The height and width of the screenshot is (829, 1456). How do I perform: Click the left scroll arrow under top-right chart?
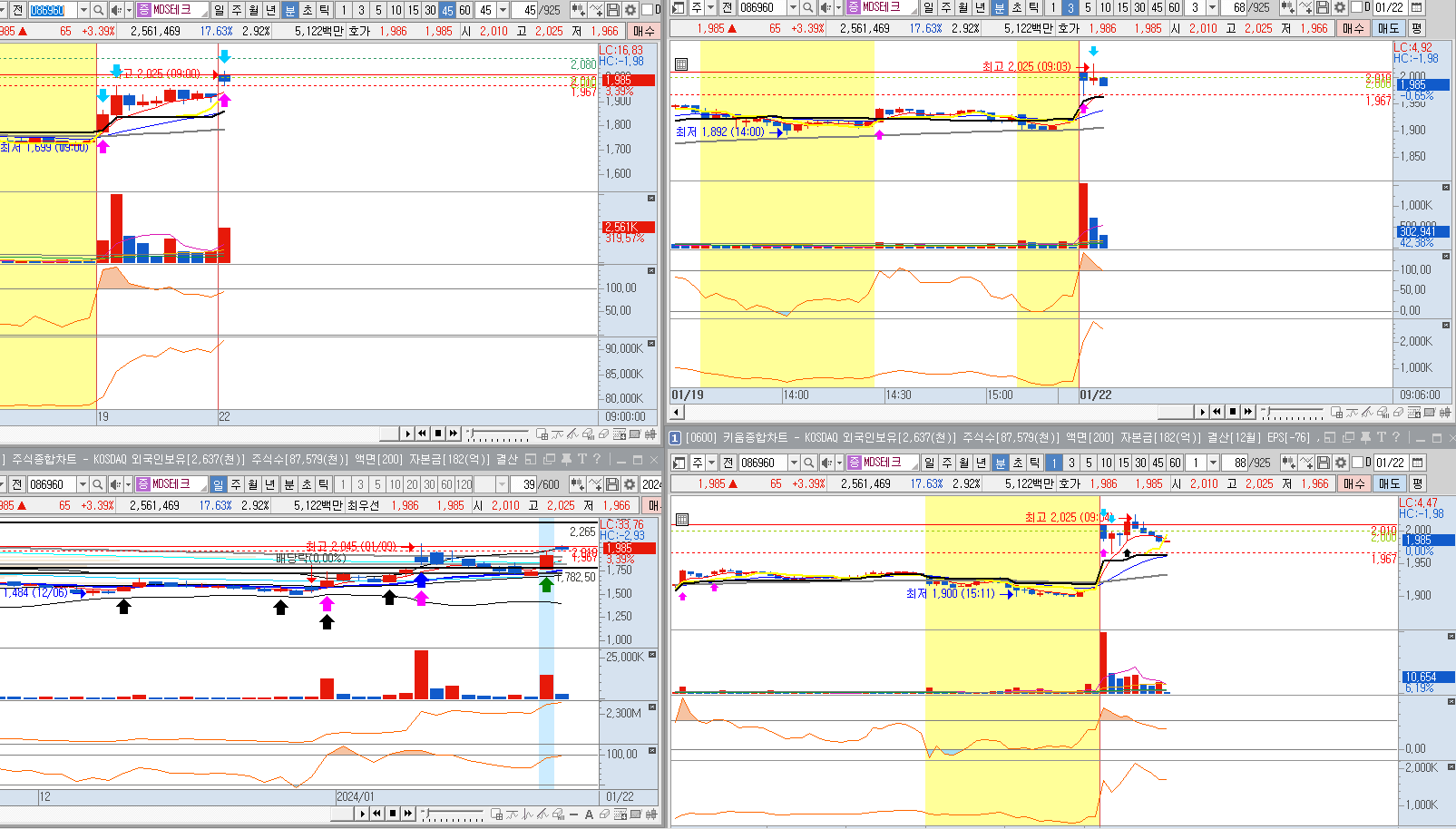[x=677, y=412]
